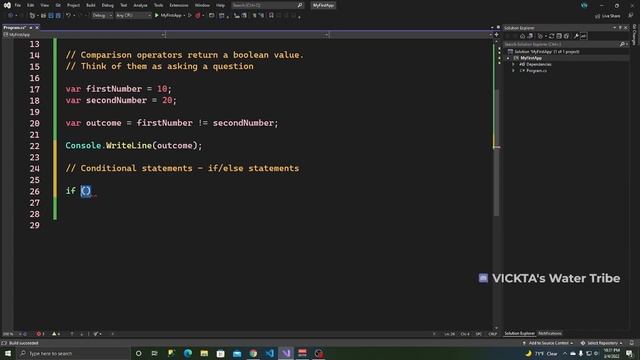
Task: Click split editor icon above scrollbar
Action: pyautogui.click(x=496, y=35)
